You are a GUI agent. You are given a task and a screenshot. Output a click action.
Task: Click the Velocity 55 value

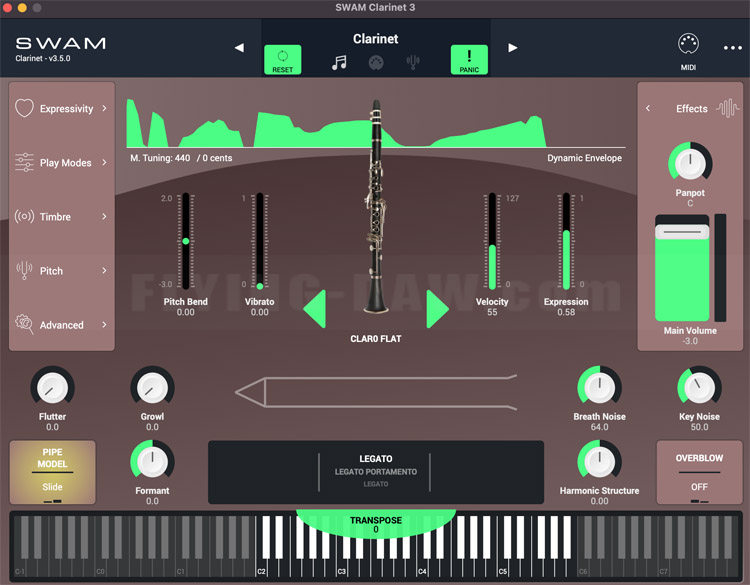[x=492, y=312]
